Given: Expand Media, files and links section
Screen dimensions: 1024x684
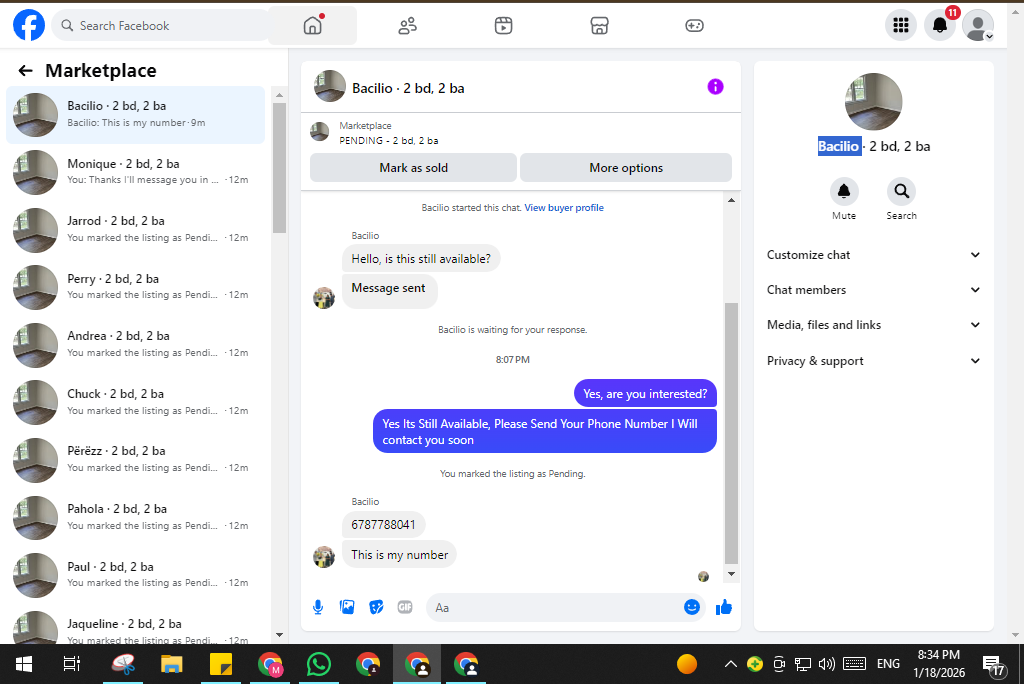Looking at the screenshot, I should coord(873,325).
